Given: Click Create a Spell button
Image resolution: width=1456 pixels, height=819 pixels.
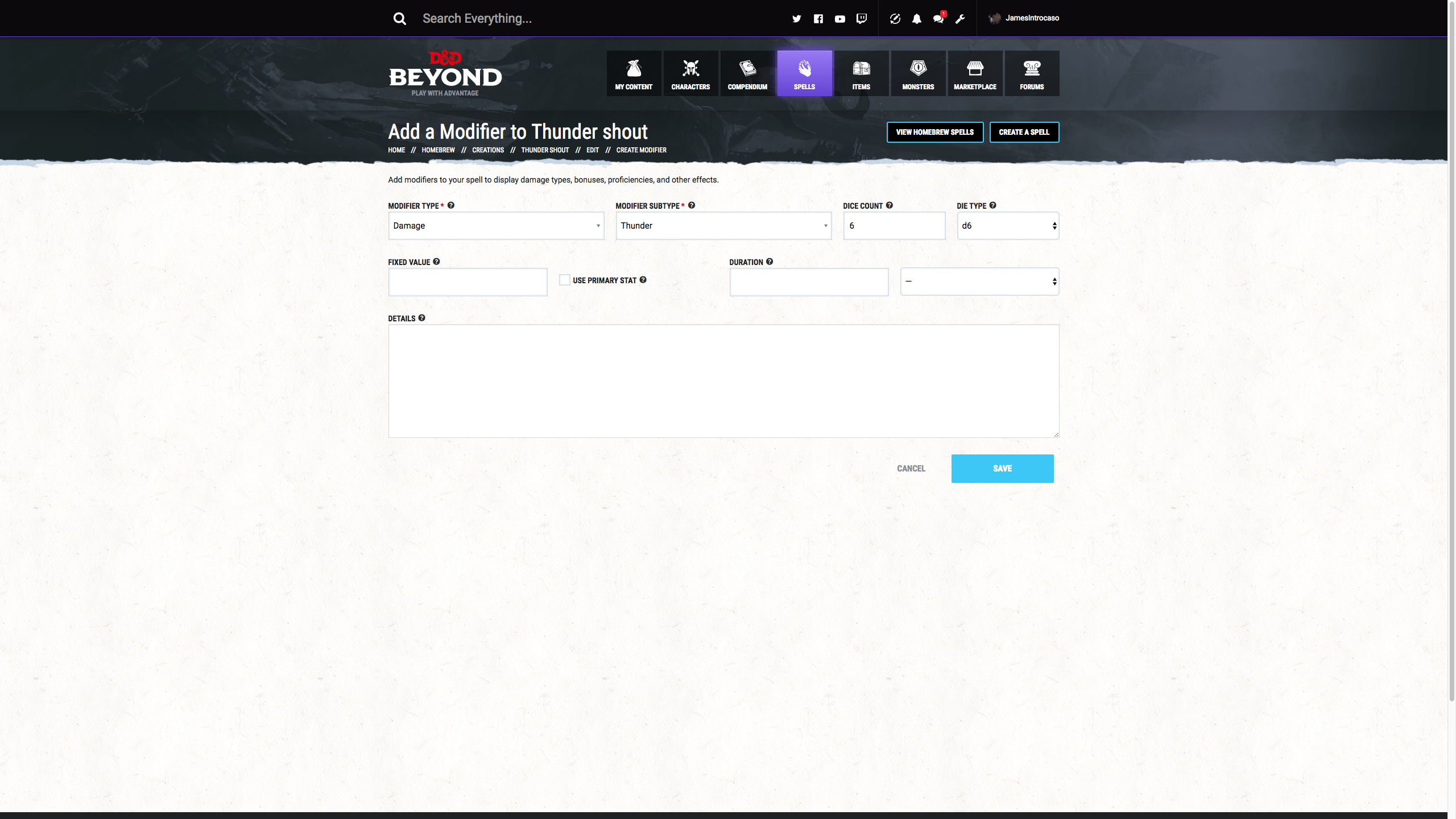Looking at the screenshot, I should click(x=1024, y=132).
